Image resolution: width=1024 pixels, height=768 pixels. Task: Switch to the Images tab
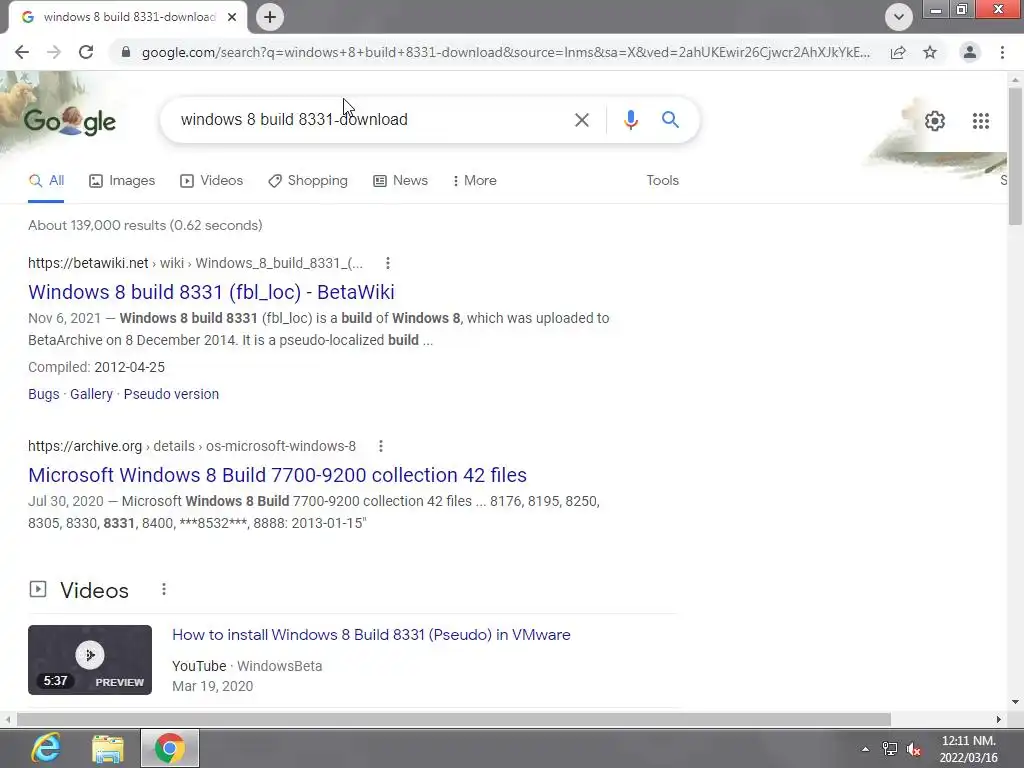pyautogui.click(x=122, y=181)
